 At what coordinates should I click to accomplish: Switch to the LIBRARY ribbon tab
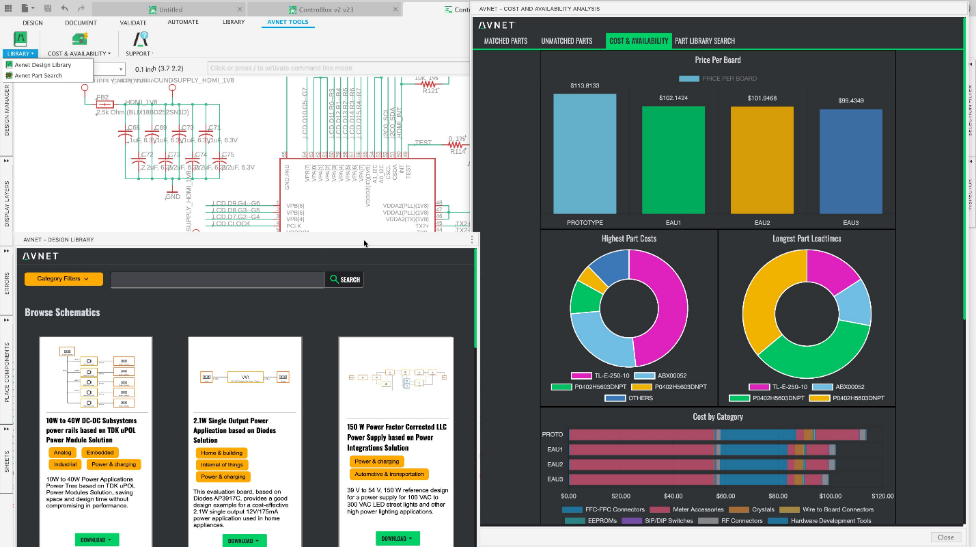point(233,22)
